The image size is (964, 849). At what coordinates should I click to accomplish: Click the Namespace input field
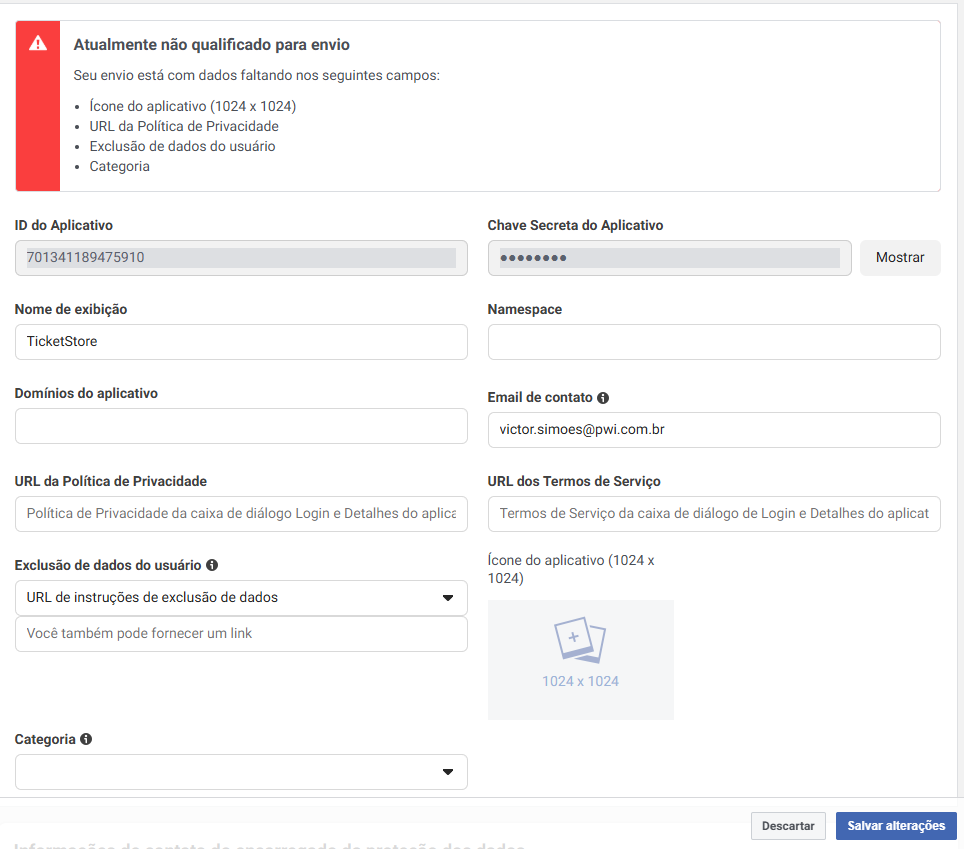coord(713,342)
